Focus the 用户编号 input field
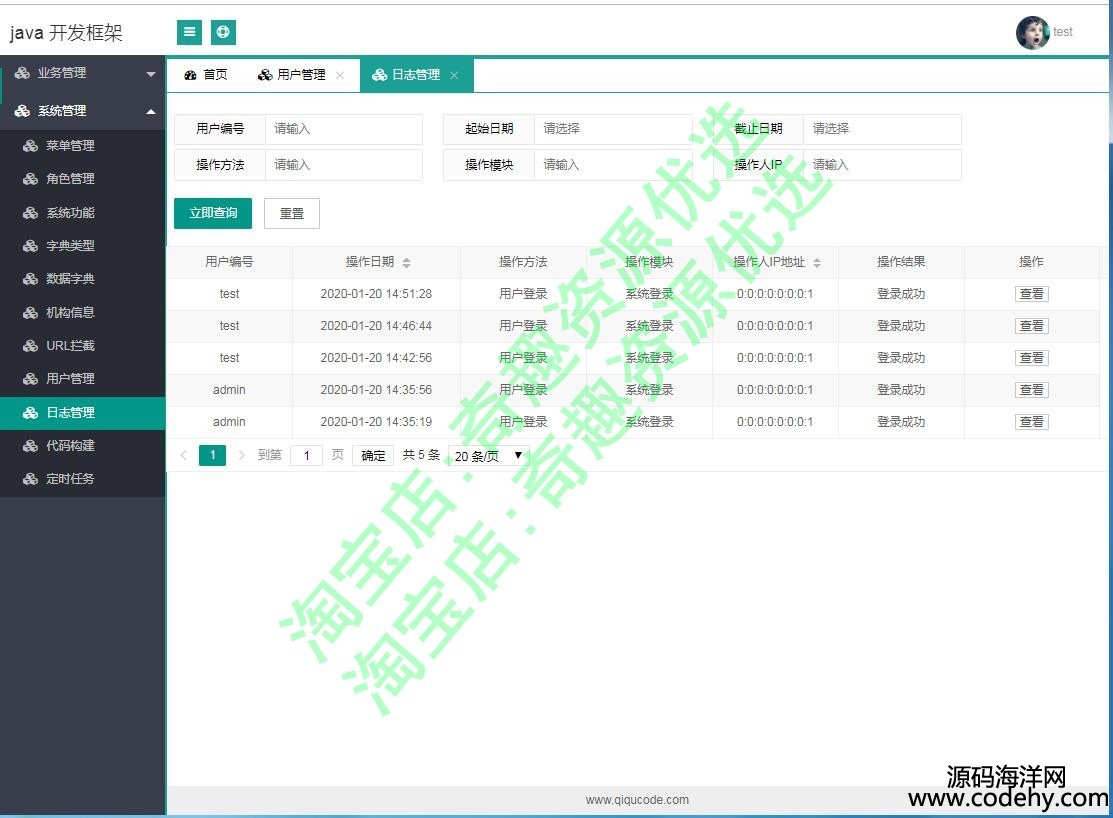Image resolution: width=1113 pixels, height=818 pixels. [x=343, y=129]
